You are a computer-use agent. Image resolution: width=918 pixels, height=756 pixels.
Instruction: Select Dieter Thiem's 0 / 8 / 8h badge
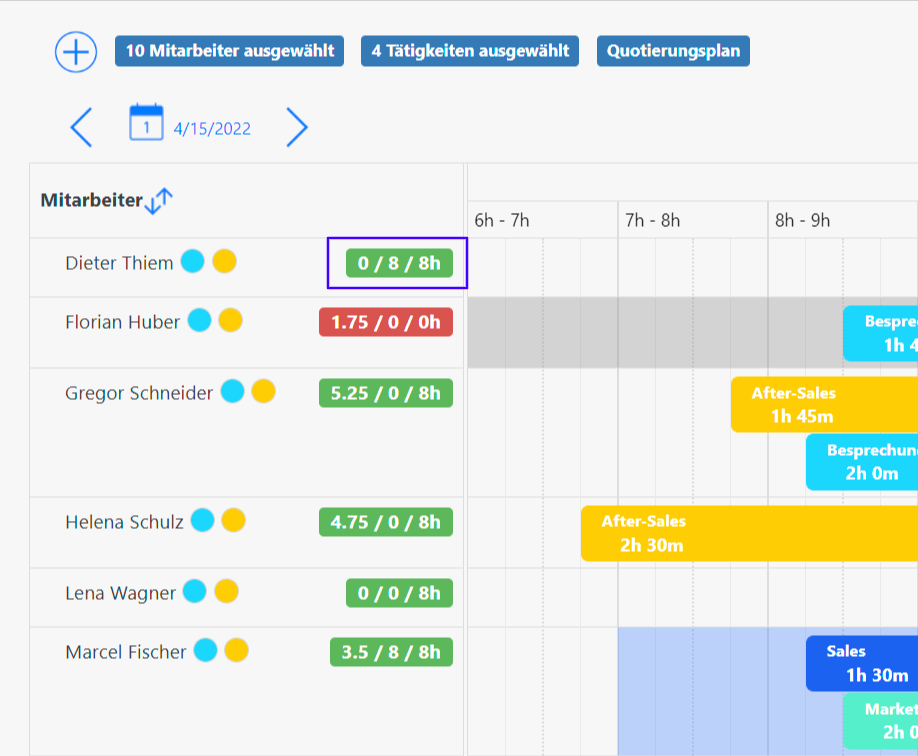tap(399, 264)
